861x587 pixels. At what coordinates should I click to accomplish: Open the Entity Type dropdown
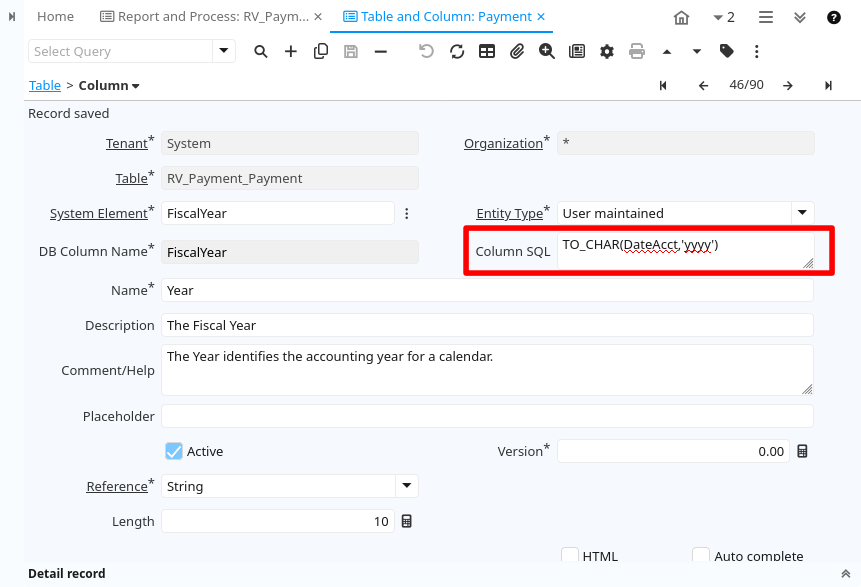803,213
